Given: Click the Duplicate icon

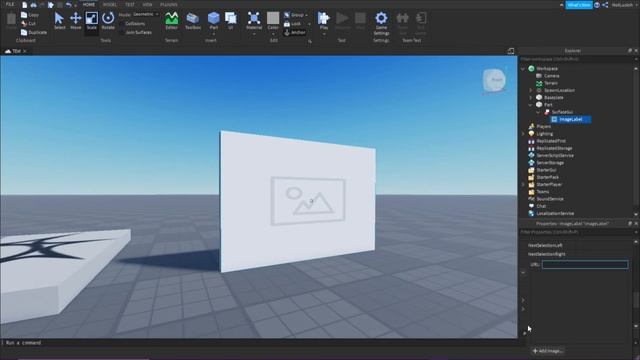Looking at the screenshot, I should pos(24,32).
